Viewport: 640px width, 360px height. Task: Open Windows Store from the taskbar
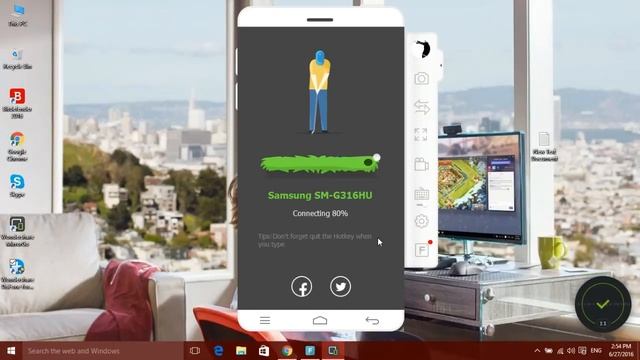pyautogui.click(x=264, y=351)
